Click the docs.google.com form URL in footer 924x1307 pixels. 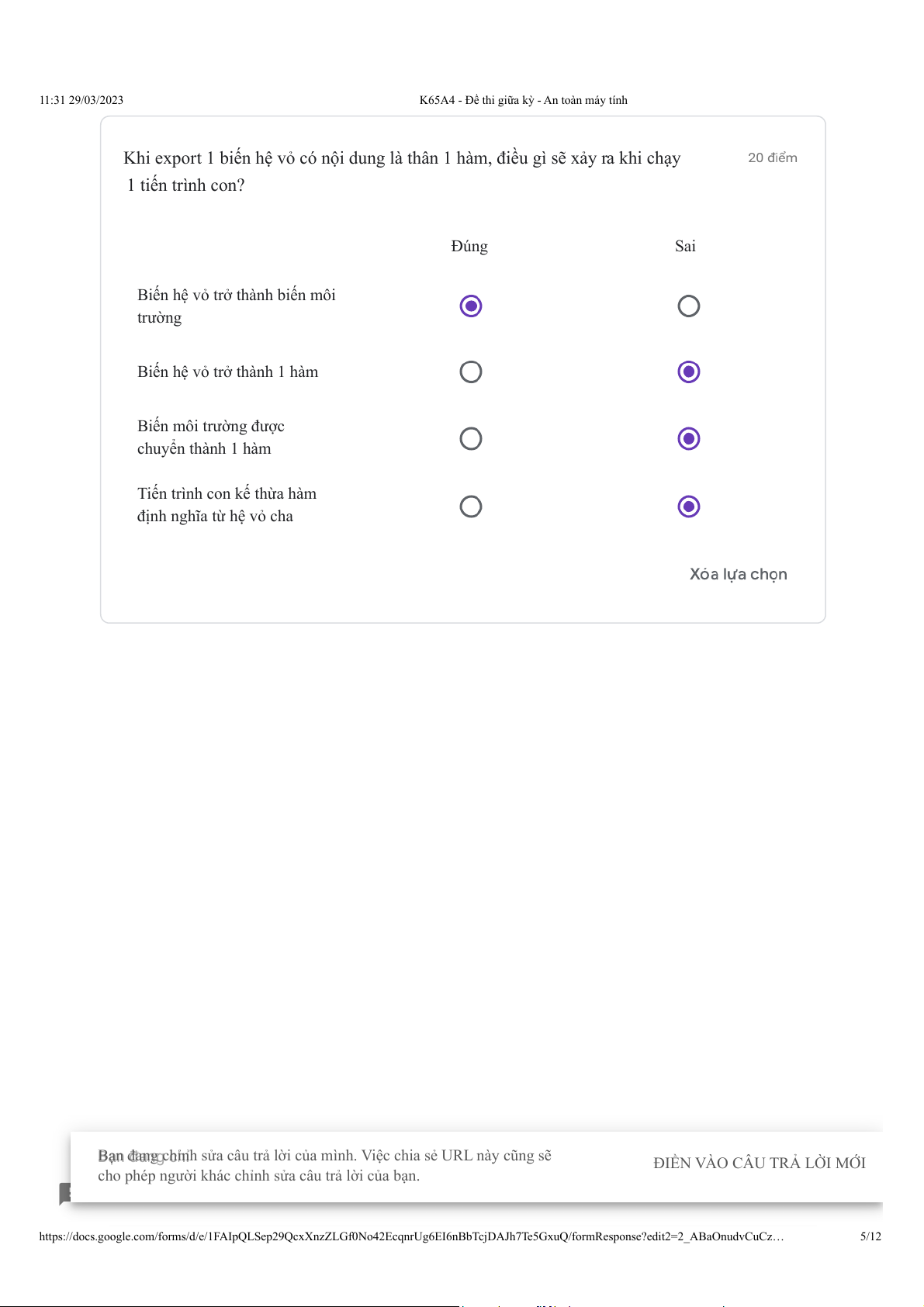point(411,1236)
